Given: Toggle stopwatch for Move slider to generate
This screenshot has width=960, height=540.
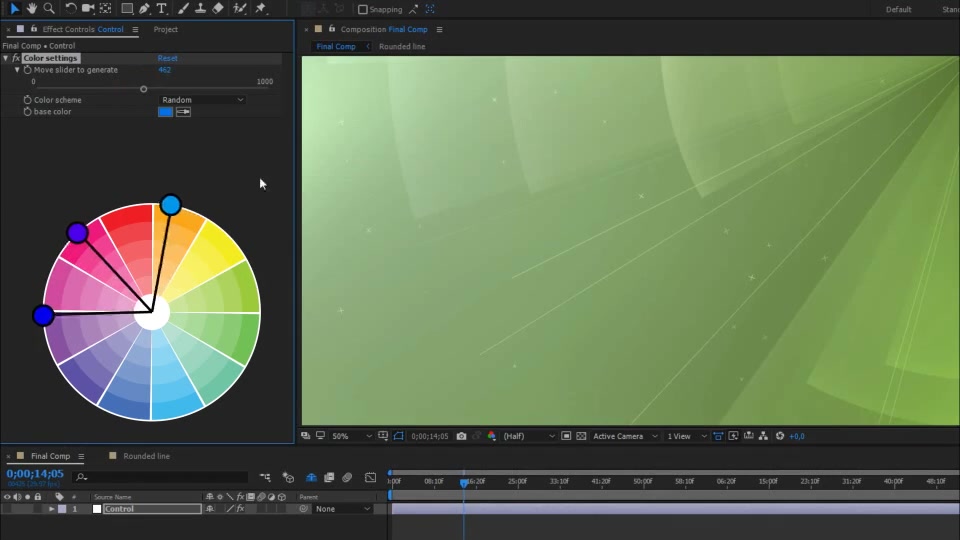Looking at the screenshot, I should 27,70.
